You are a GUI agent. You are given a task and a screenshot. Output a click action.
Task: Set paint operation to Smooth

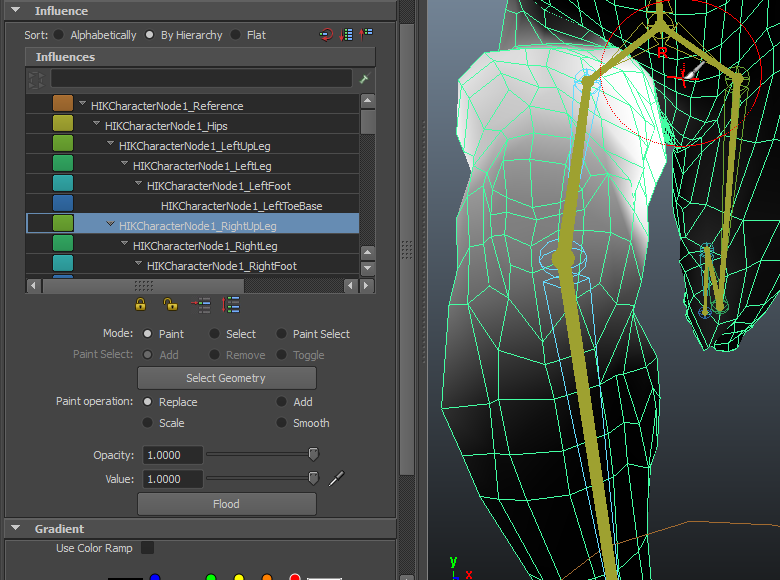282,423
